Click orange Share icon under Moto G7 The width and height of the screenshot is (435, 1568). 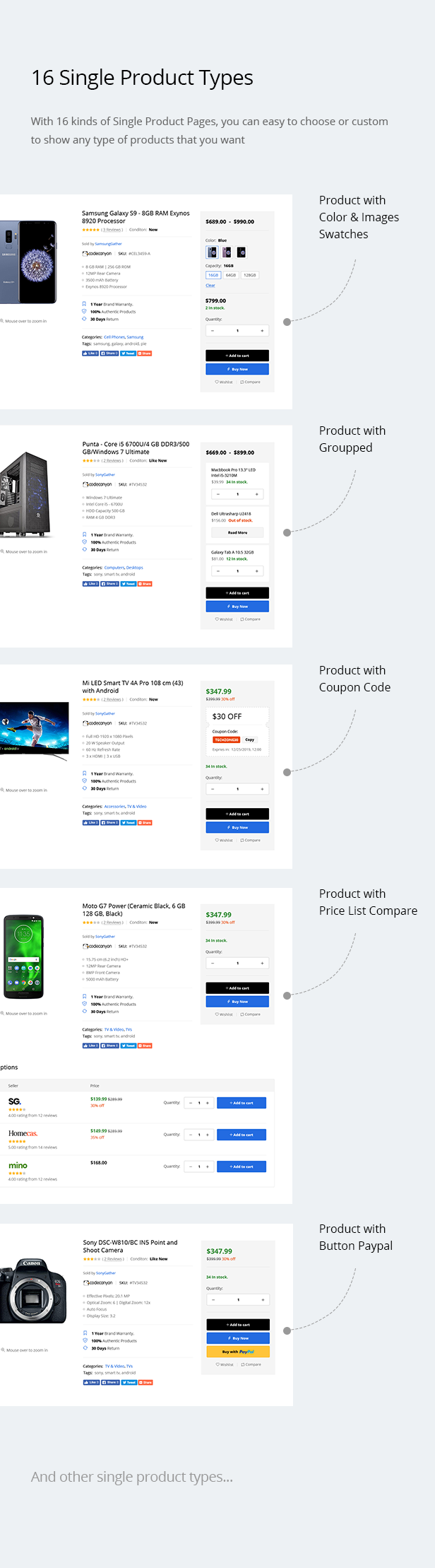point(145,1046)
